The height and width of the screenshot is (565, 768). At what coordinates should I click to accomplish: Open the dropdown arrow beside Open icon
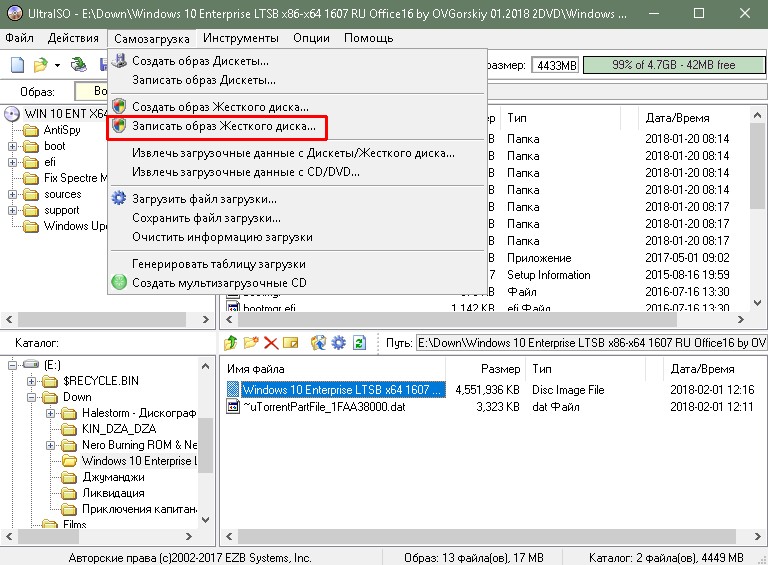[57, 65]
